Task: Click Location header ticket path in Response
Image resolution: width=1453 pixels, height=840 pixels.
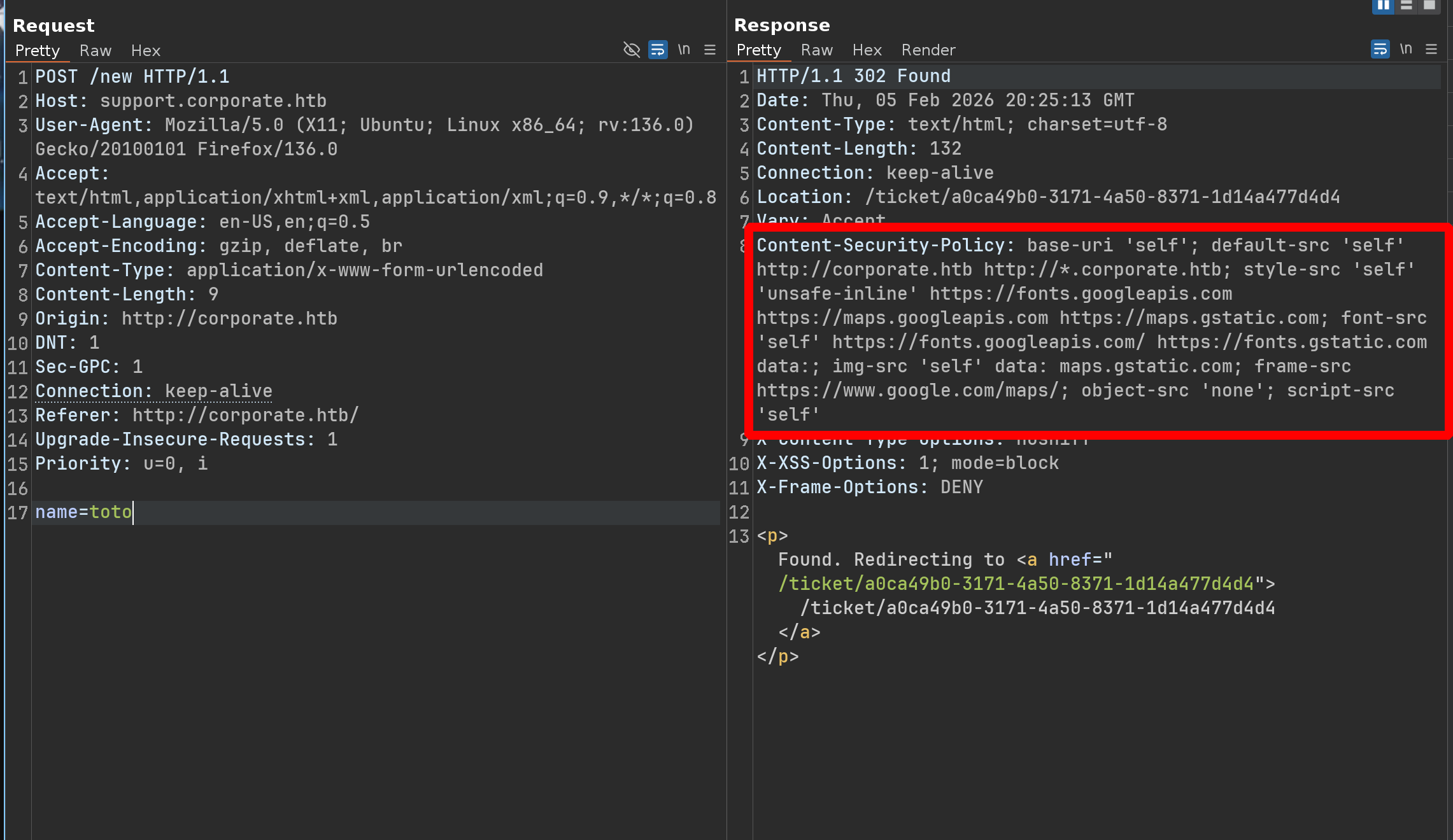Action: point(1102,197)
